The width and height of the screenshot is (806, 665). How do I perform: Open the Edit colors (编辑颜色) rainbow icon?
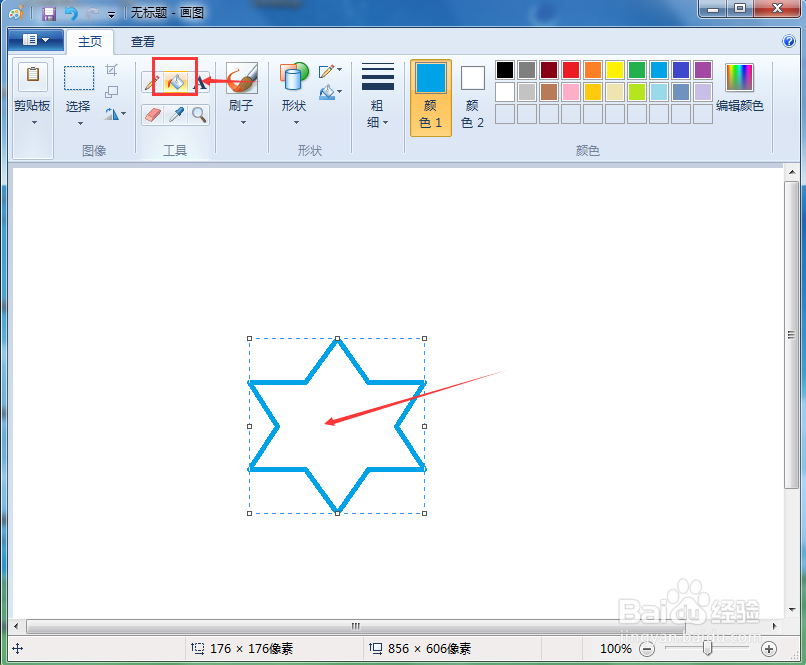pyautogui.click(x=739, y=78)
